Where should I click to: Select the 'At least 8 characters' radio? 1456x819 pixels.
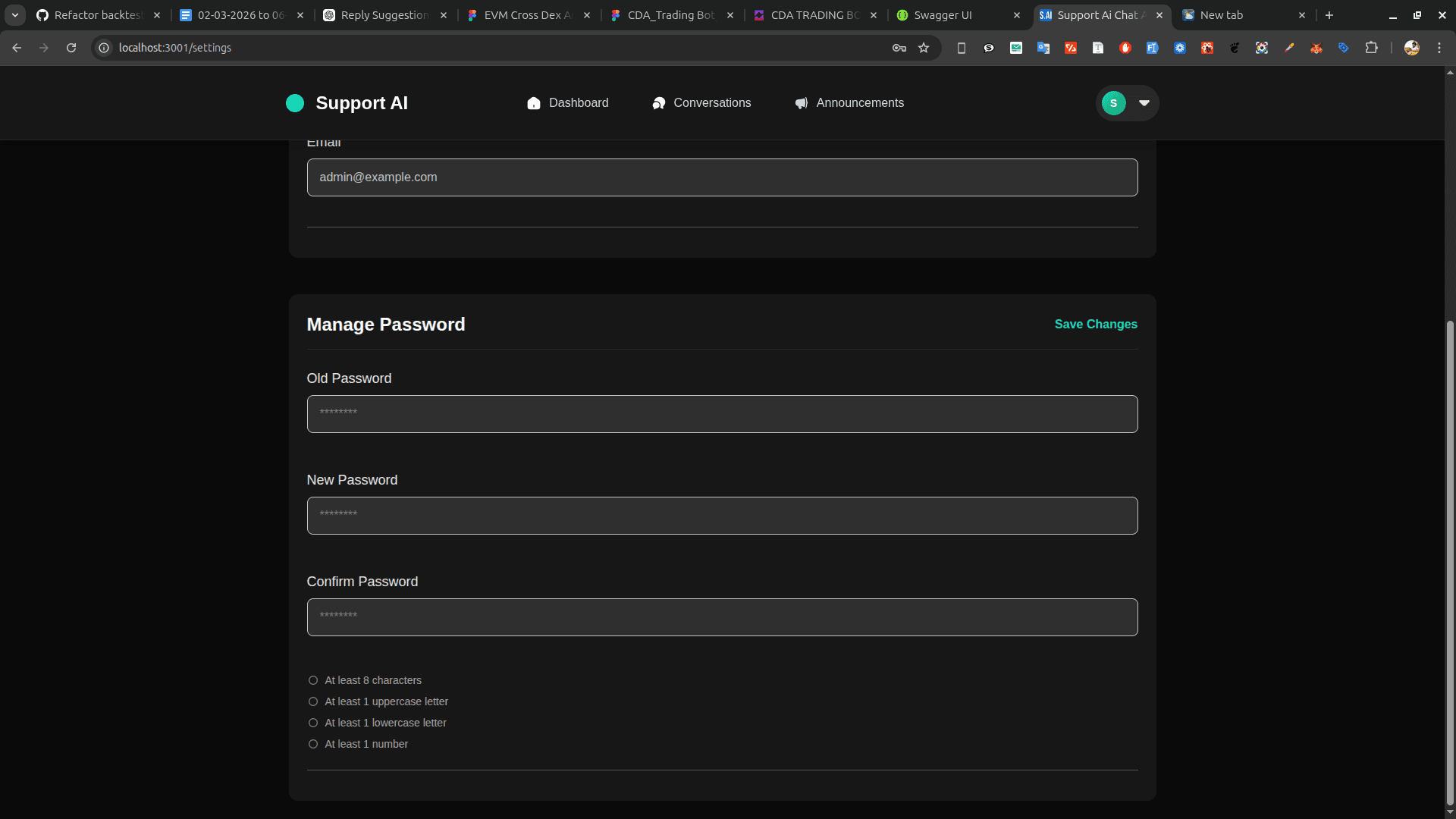pos(312,680)
